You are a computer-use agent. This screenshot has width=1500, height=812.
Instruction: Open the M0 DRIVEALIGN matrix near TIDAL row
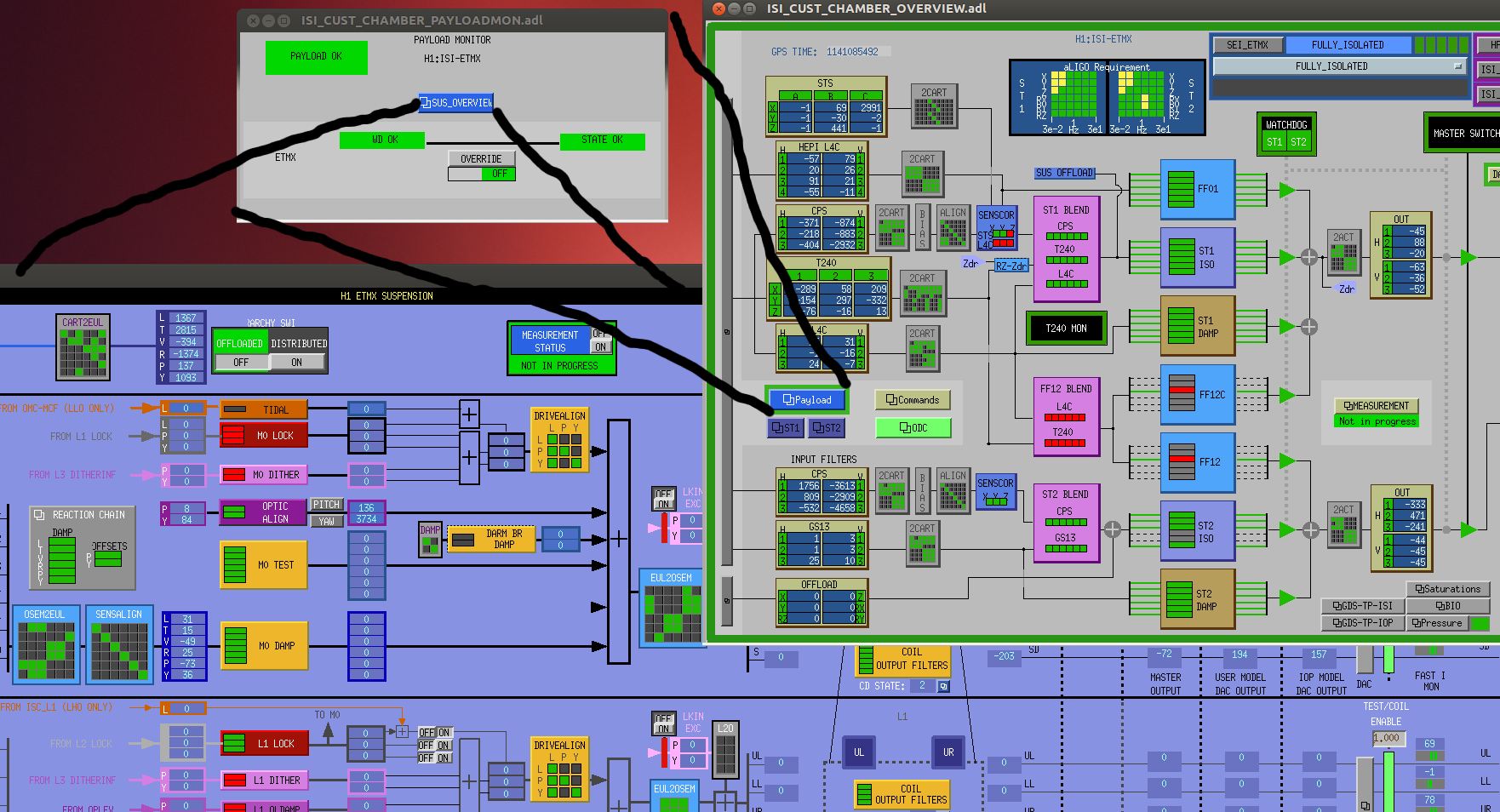click(x=560, y=440)
